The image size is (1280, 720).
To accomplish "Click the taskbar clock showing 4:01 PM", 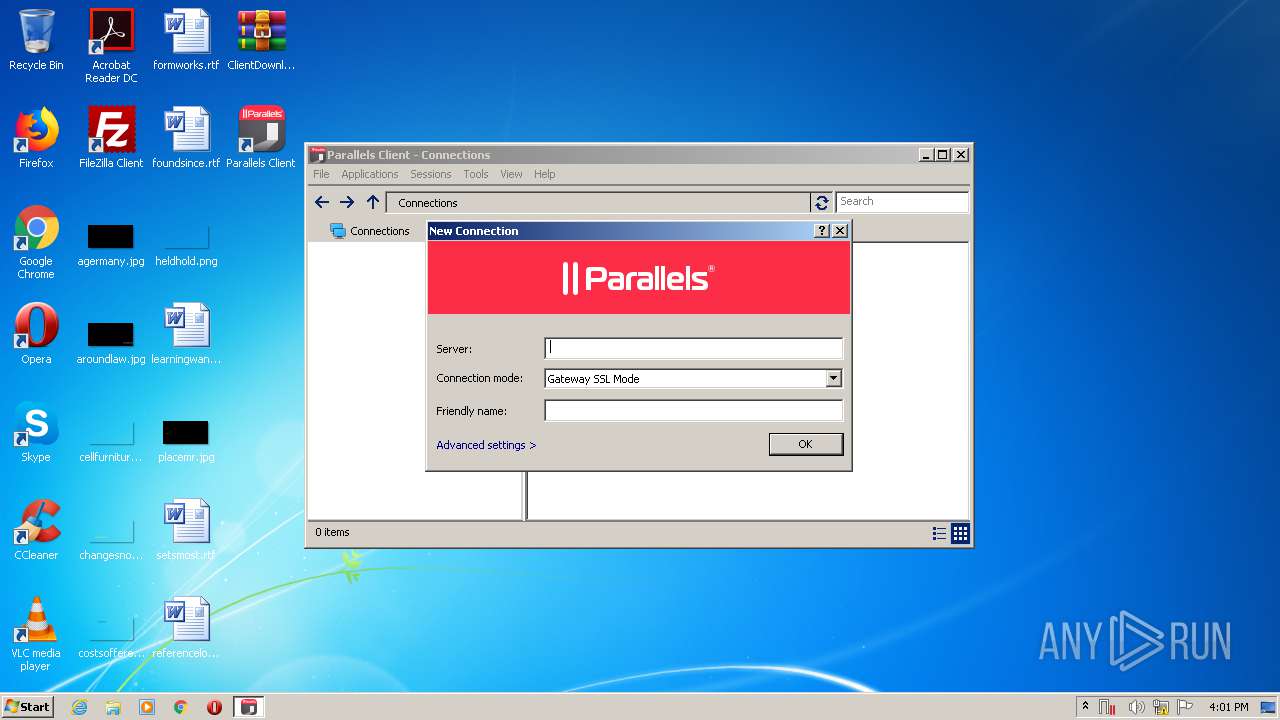I will (x=1228, y=707).
